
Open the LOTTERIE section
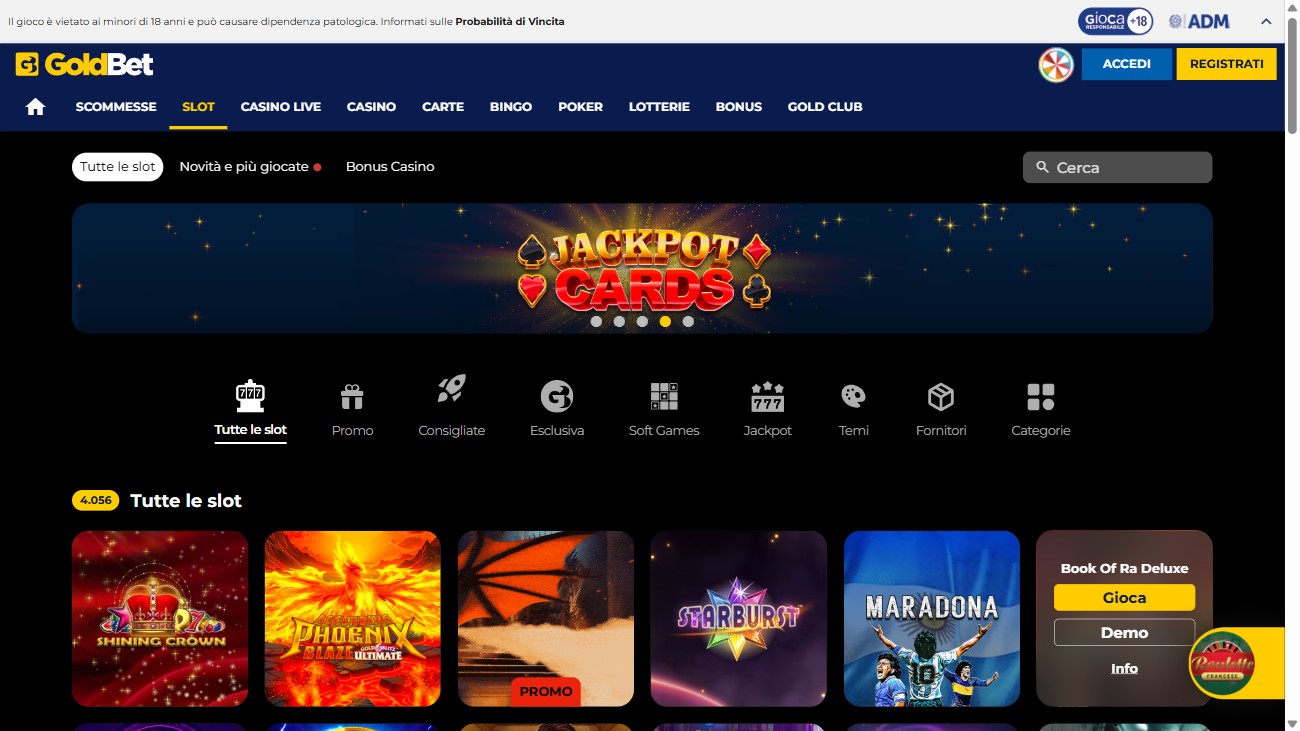659,107
